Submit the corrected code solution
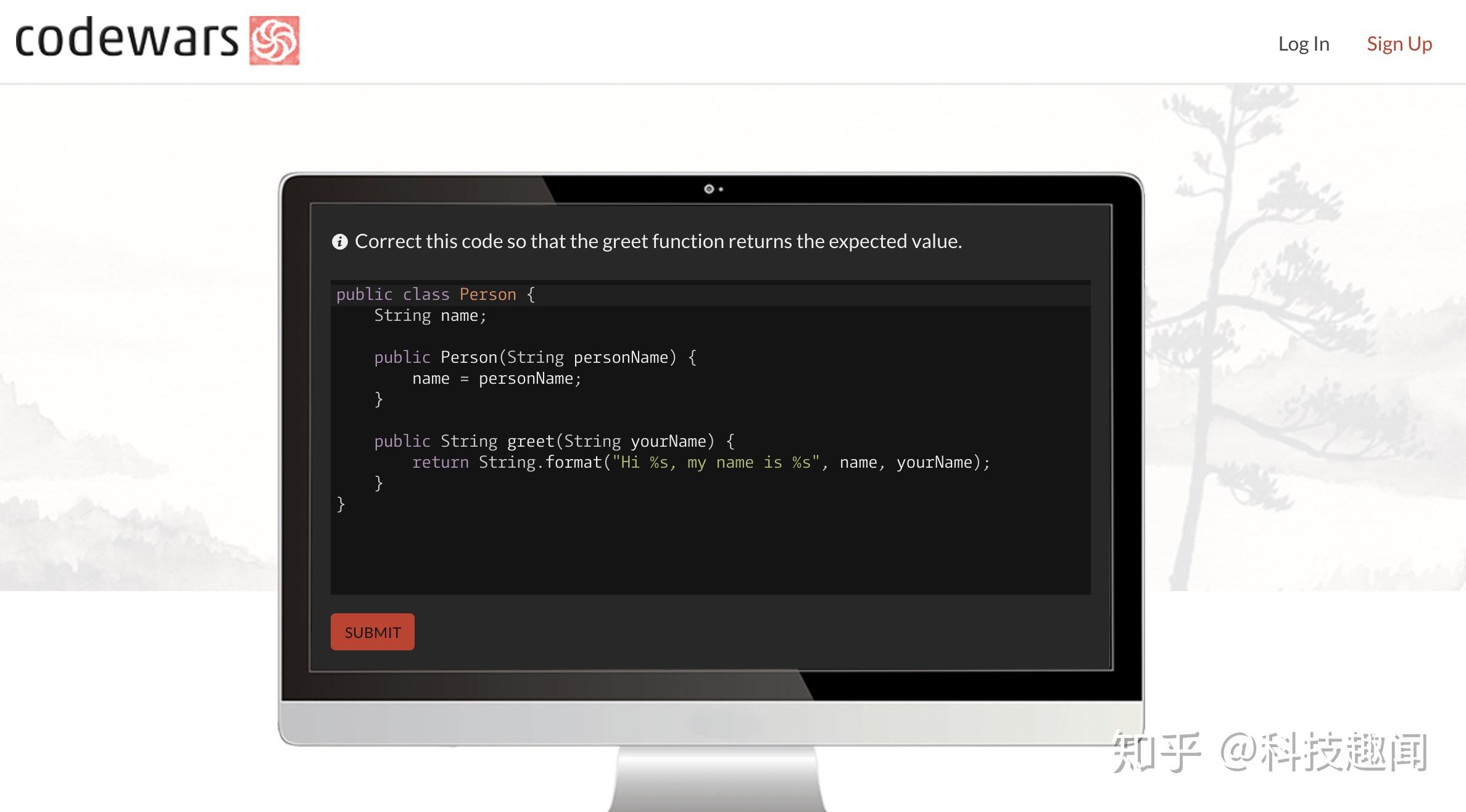The image size is (1466, 812). tap(372, 631)
